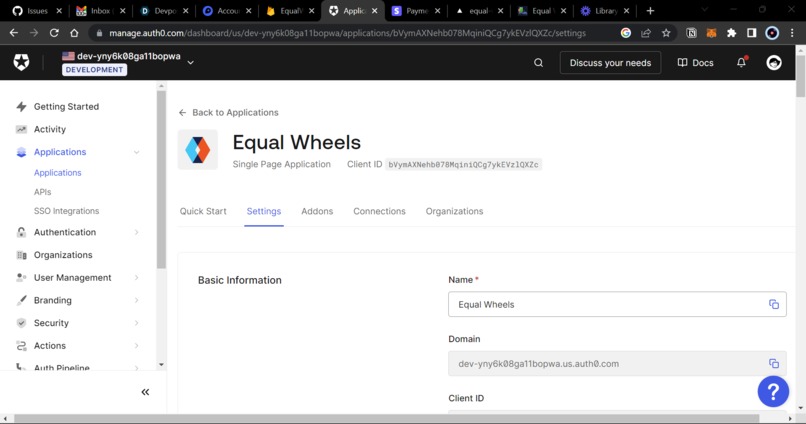Expand the User Management section chevron

[136, 278]
